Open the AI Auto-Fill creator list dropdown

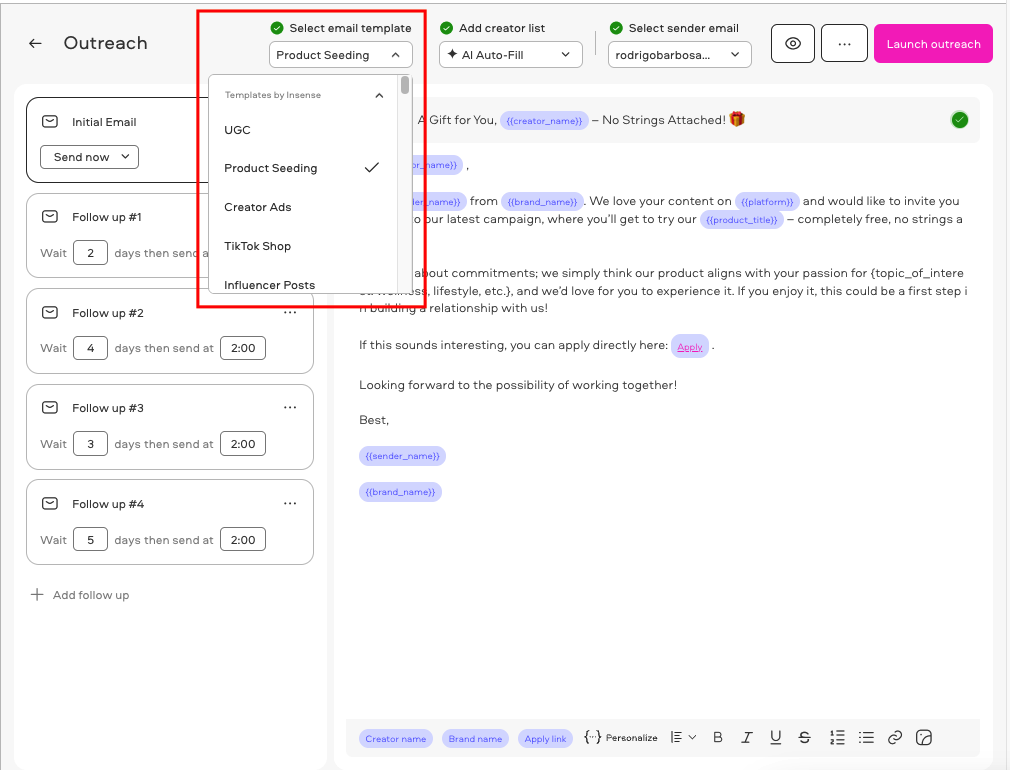[511, 55]
